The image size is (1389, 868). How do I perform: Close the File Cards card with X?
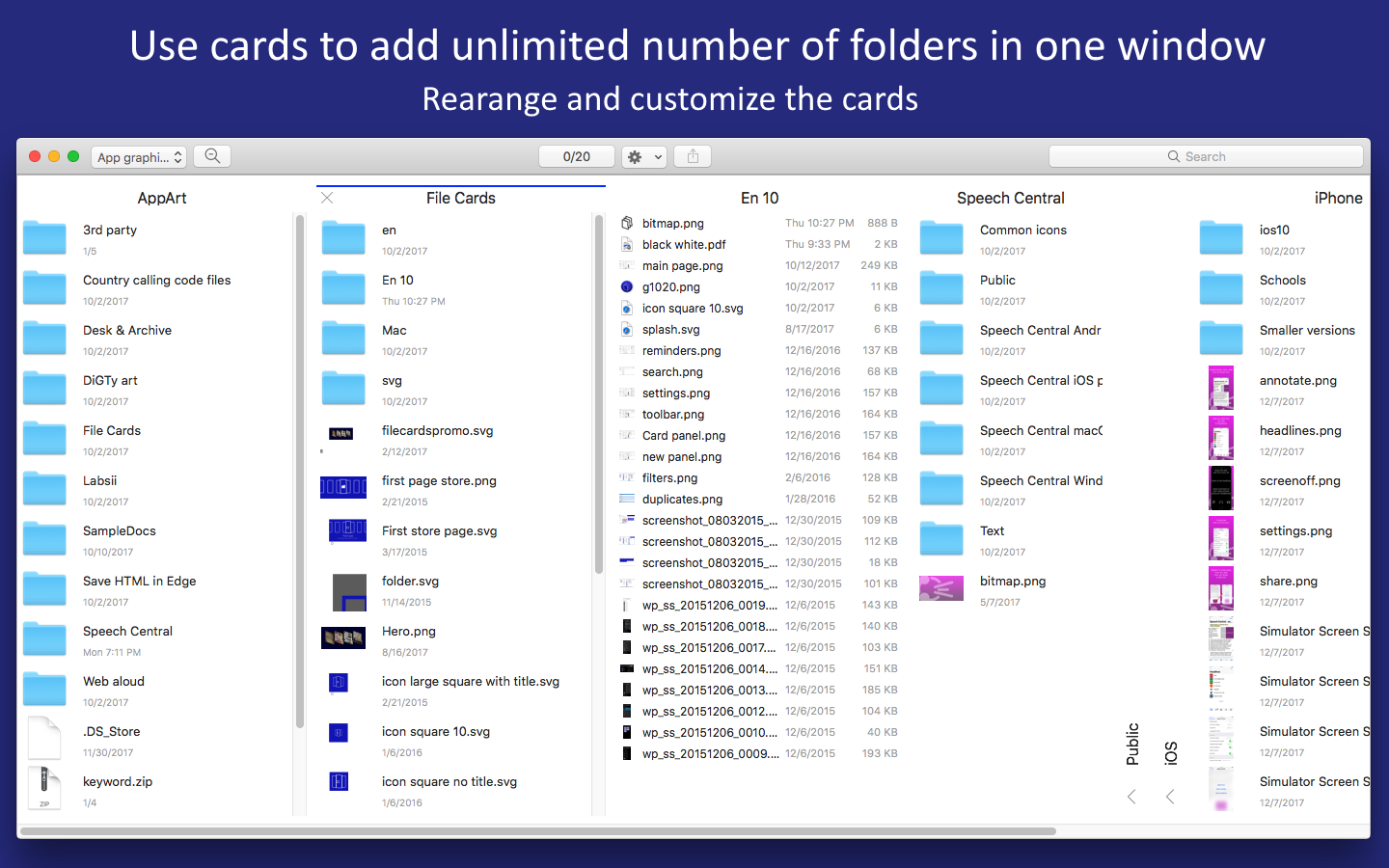pos(326,198)
